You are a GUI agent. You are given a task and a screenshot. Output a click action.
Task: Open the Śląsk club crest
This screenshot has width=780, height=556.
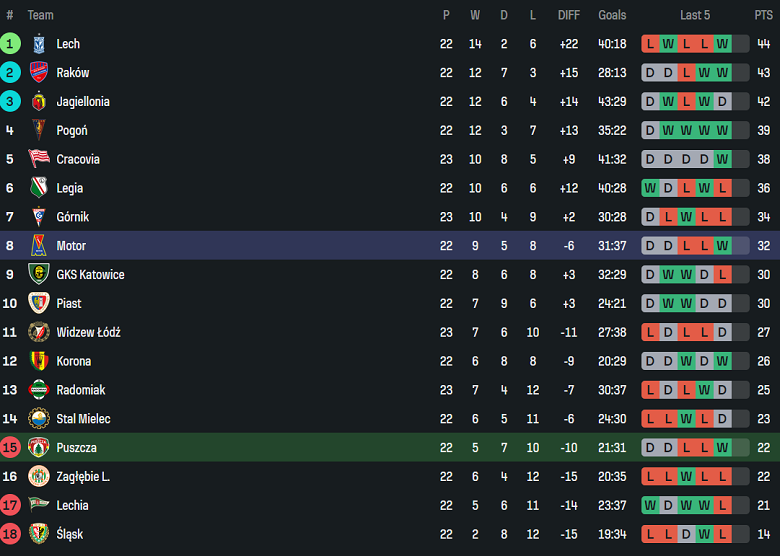tap(39, 534)
